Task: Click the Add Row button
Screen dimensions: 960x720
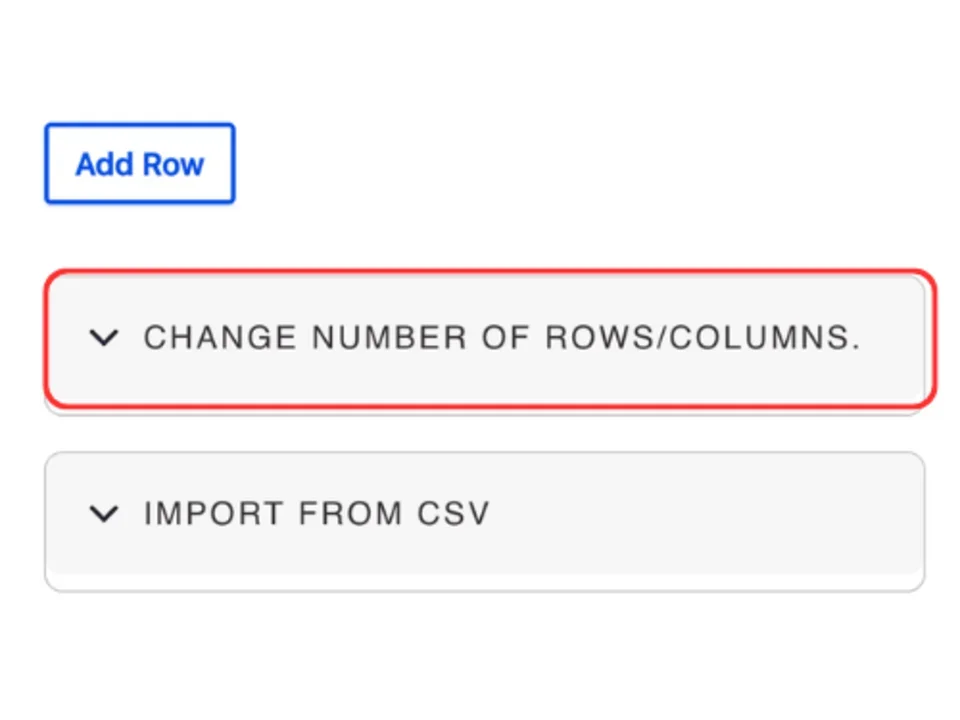Action: 139,163
